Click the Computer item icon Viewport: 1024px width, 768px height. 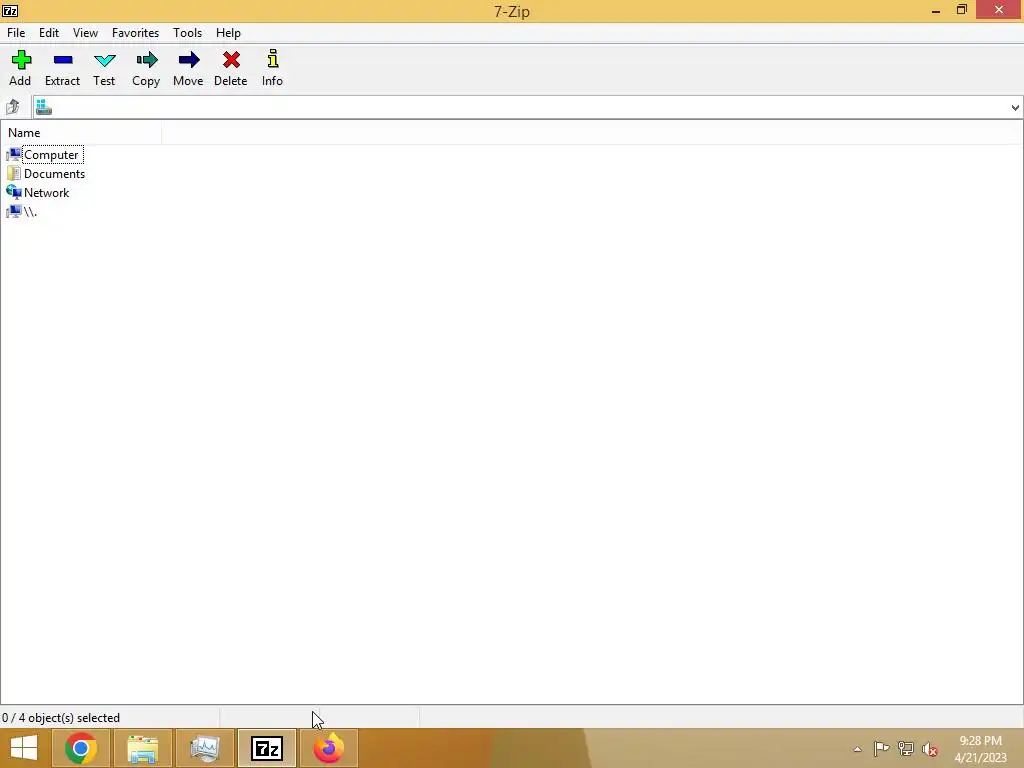tap(14, 155)
